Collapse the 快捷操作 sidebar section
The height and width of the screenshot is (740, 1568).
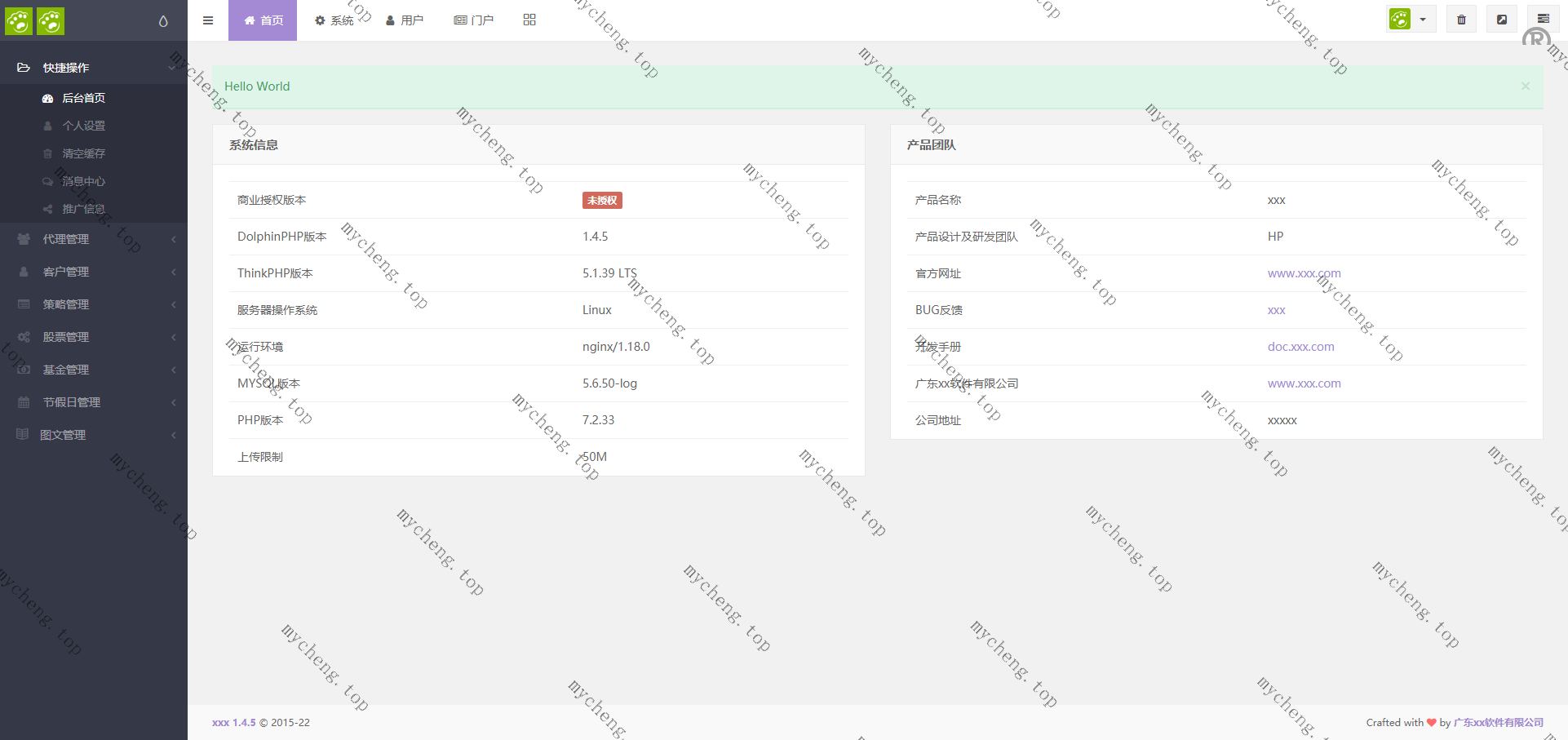(x=66, y=68)
